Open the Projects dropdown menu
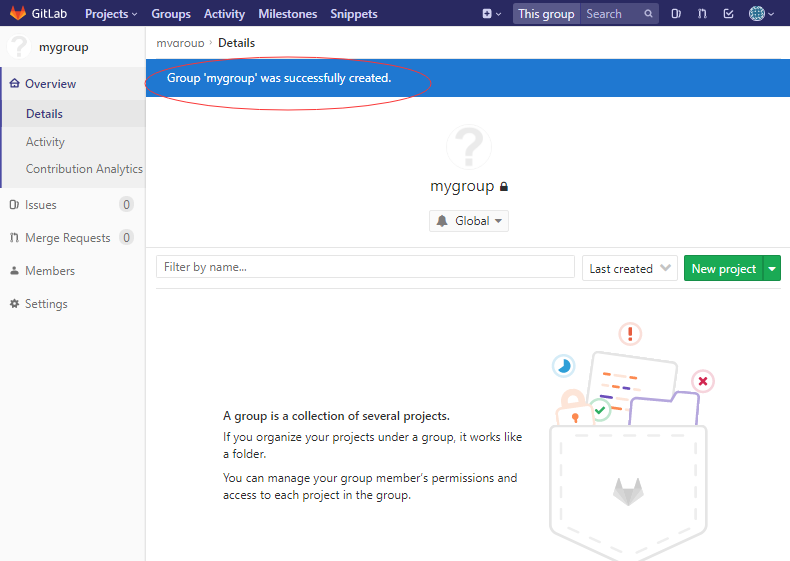 pos(111,14)
